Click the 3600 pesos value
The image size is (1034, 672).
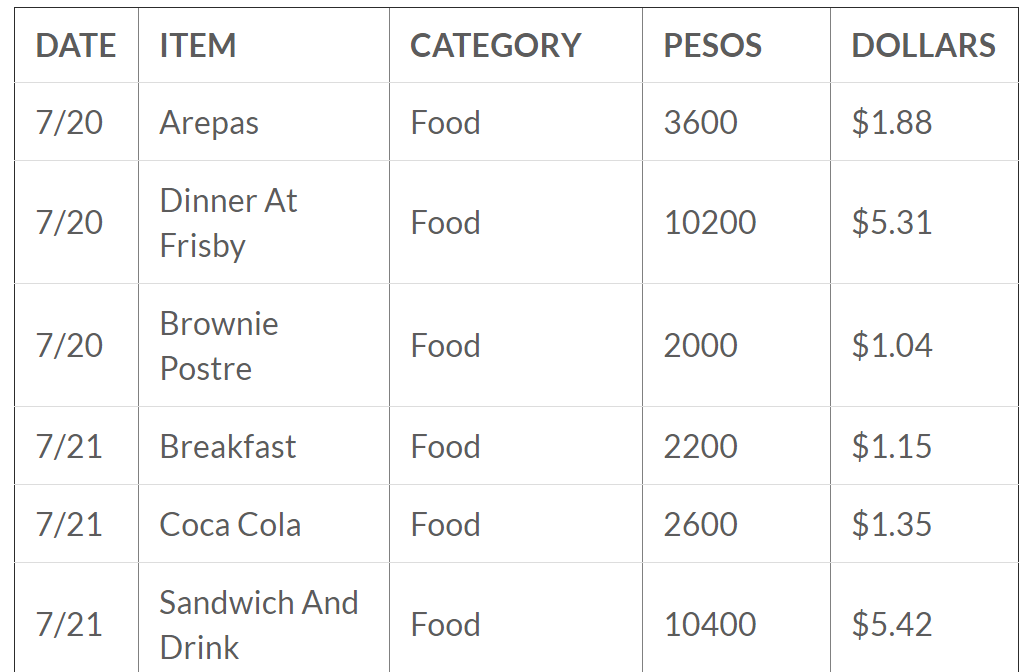(700, 123)
